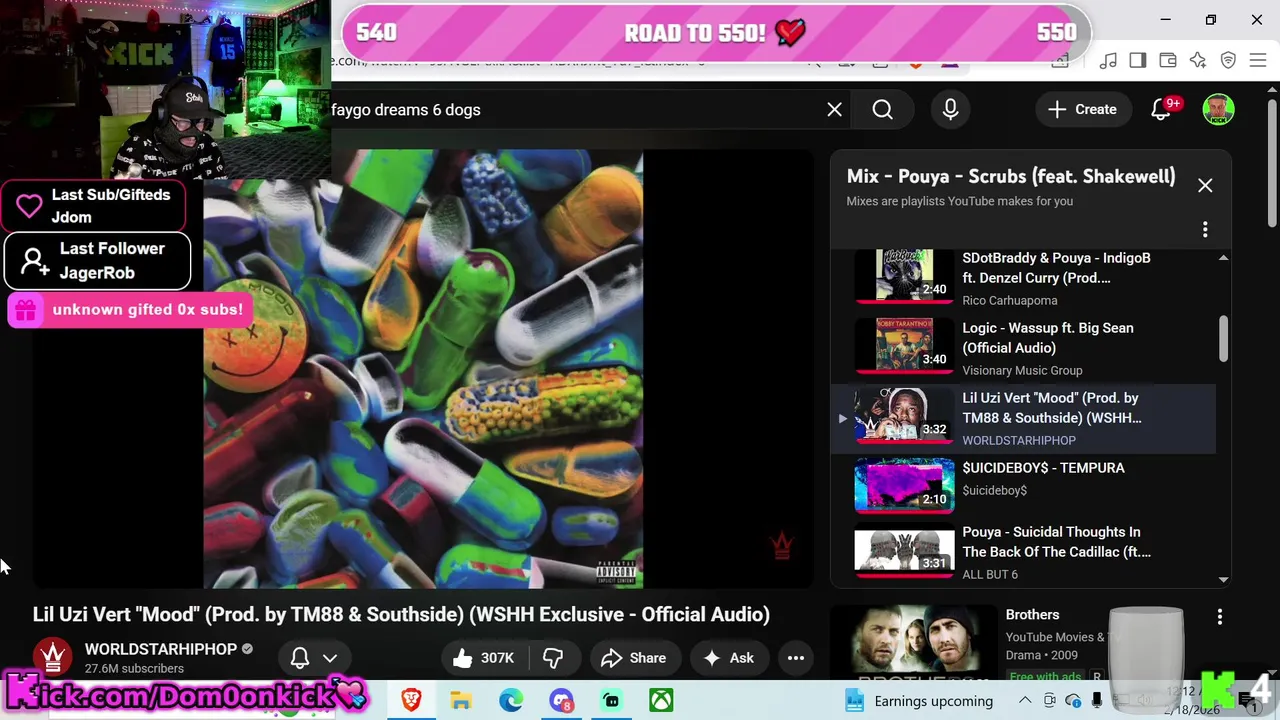This screenshot has width=1280, height=720.
Task: Open the Brave Wallet icon
Action: click(1168, 61)
